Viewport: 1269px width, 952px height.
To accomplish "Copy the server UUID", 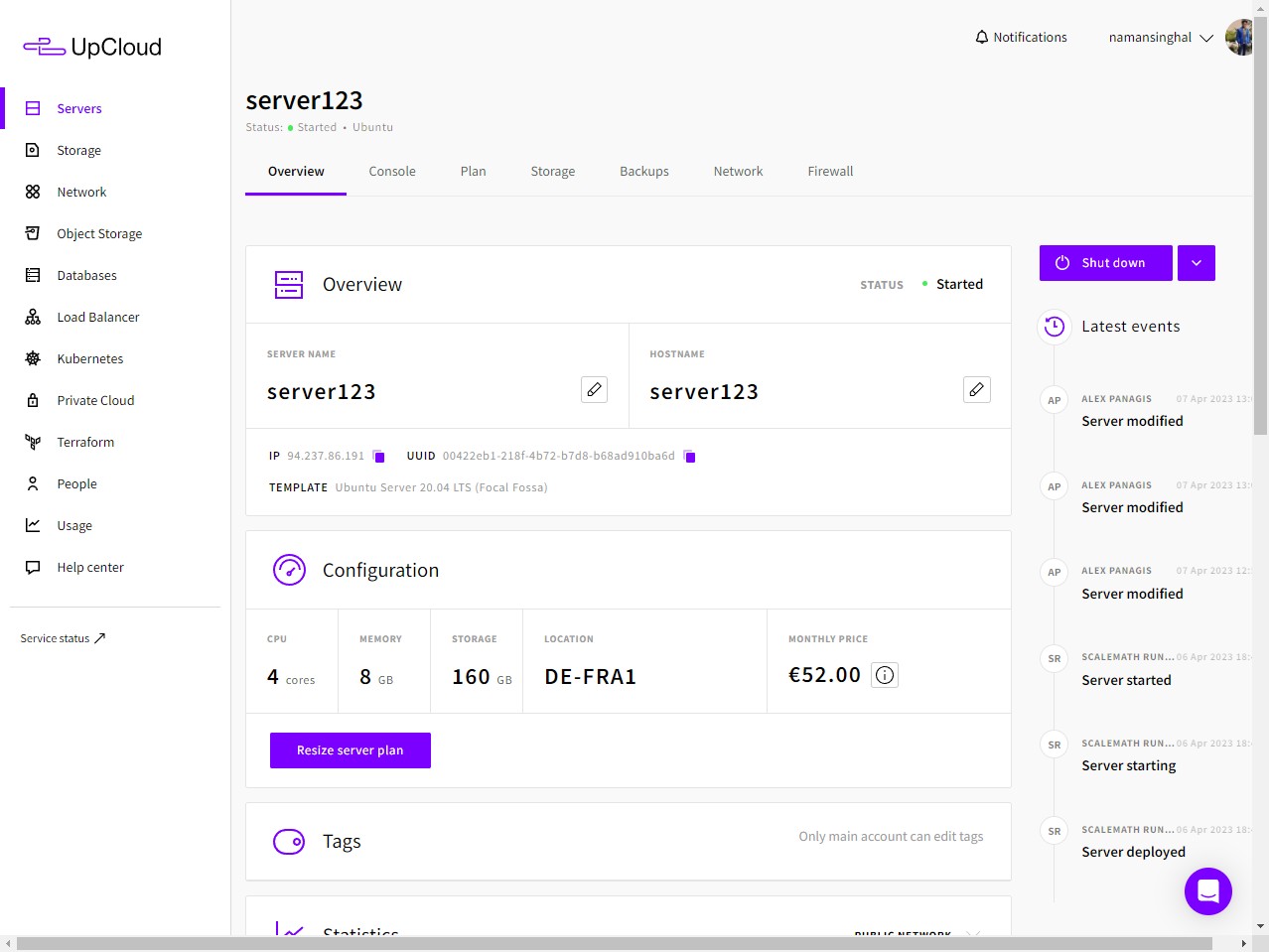I will (x=689, y=457).
